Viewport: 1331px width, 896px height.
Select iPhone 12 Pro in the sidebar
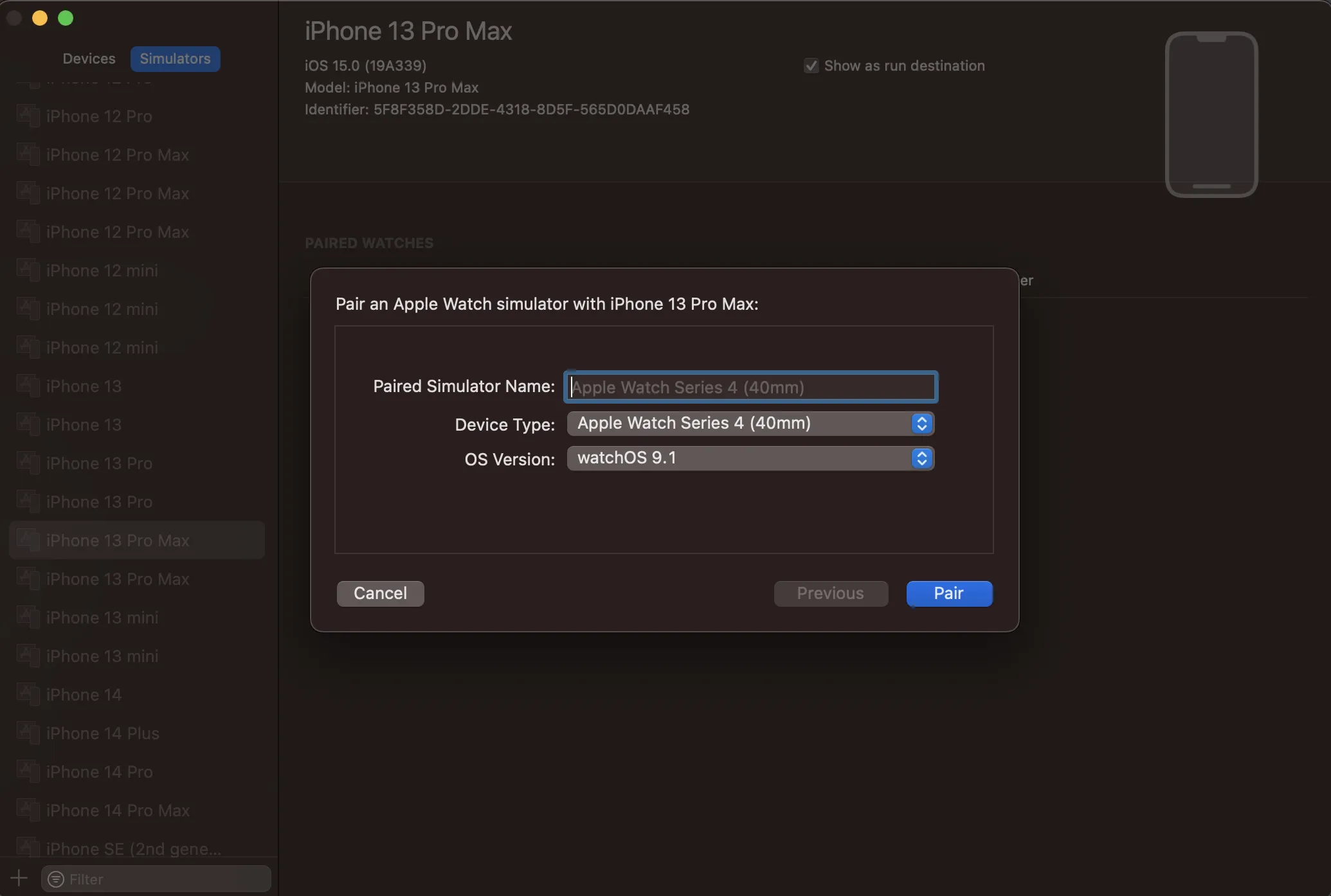click(99, 116)
